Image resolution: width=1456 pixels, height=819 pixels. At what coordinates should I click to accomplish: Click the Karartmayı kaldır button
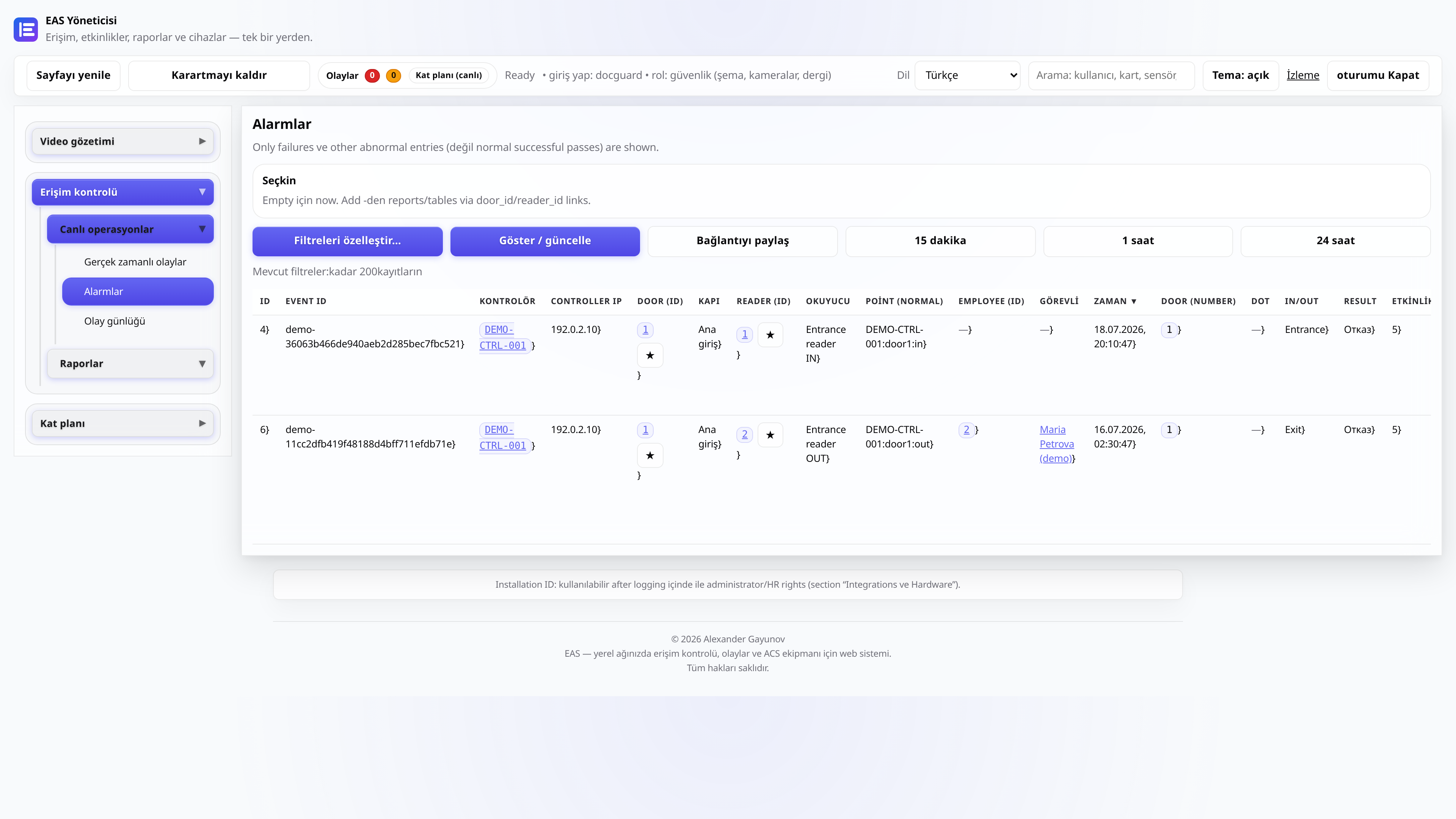(x=219, y=75)
